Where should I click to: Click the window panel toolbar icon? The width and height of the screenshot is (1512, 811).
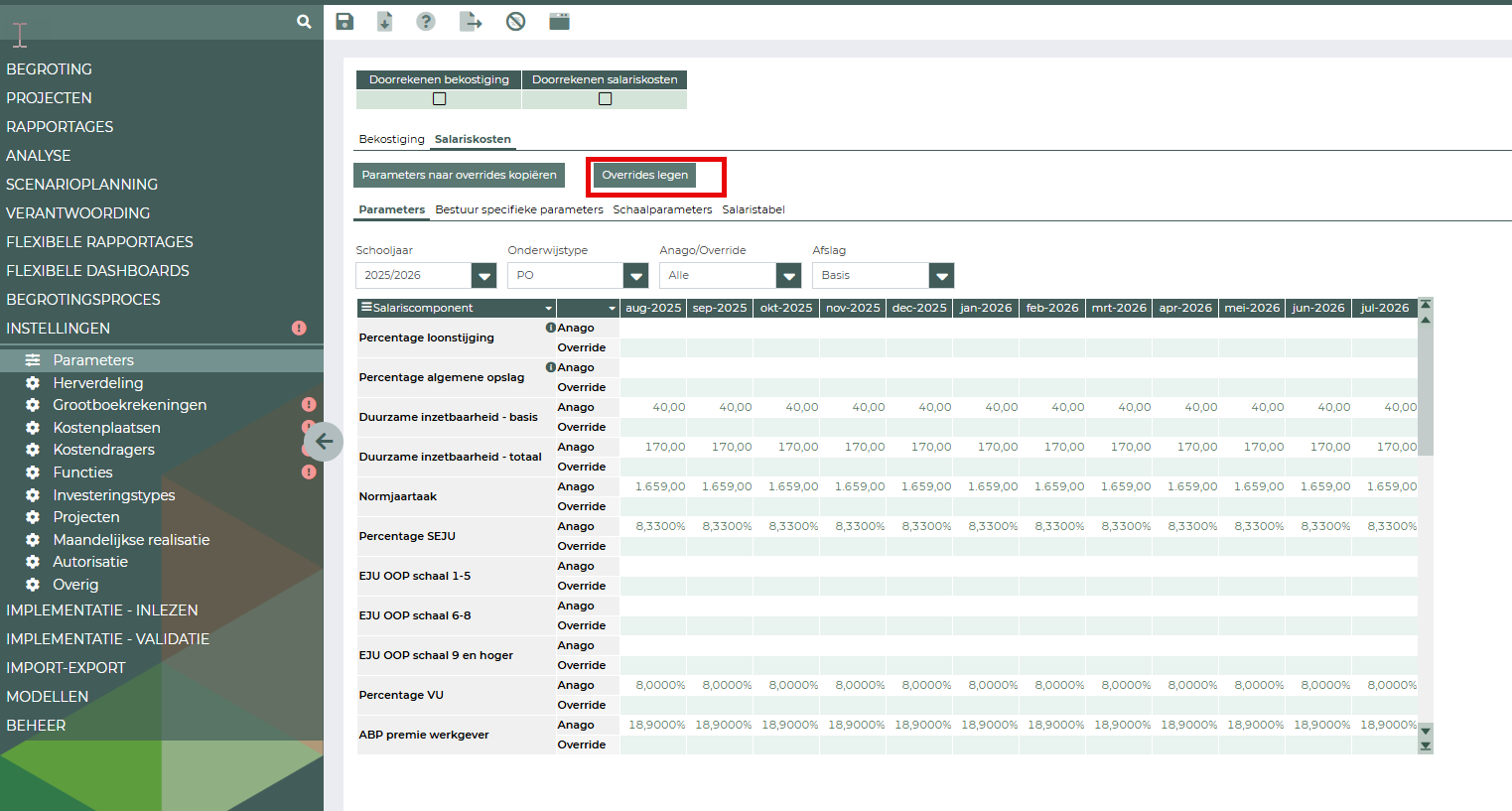(560, 22)
